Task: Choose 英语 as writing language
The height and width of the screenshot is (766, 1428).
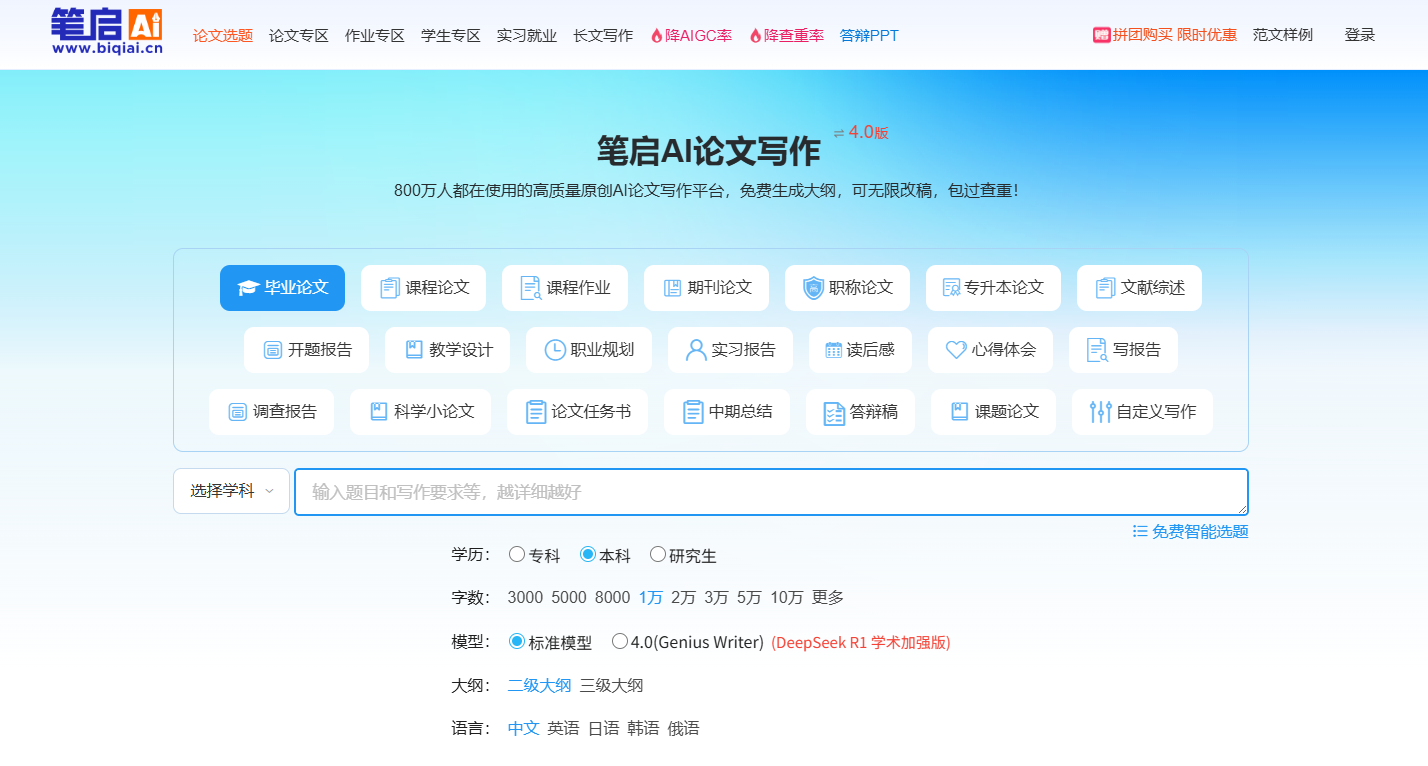Action: coord(564,729)
